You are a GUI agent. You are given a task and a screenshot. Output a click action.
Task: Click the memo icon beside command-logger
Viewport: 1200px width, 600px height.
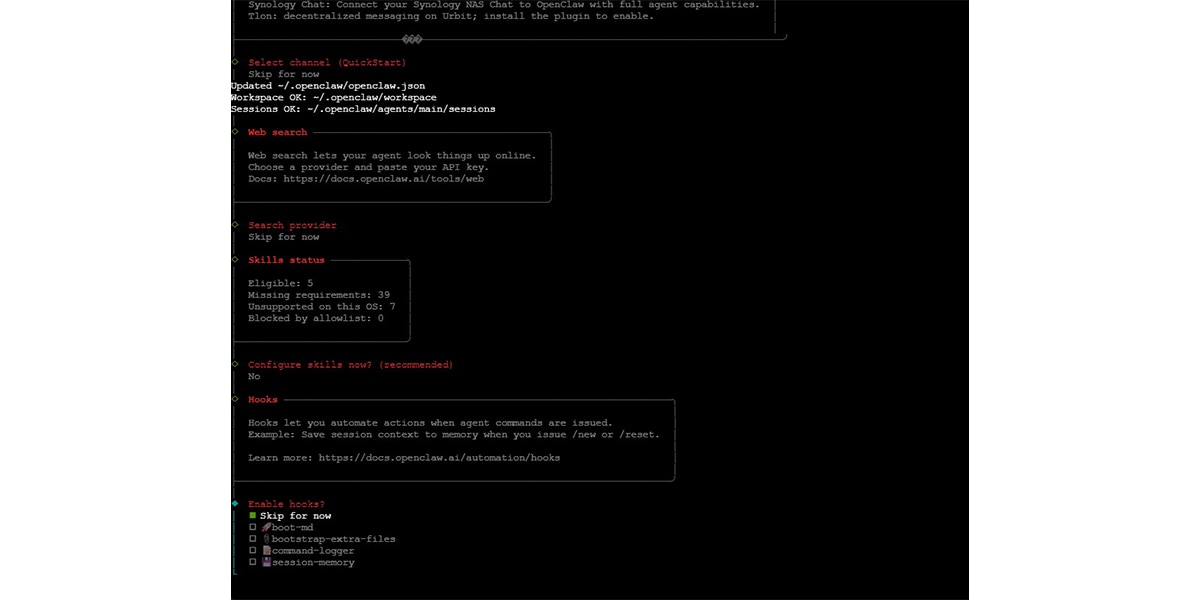click(x=265, y=550)
